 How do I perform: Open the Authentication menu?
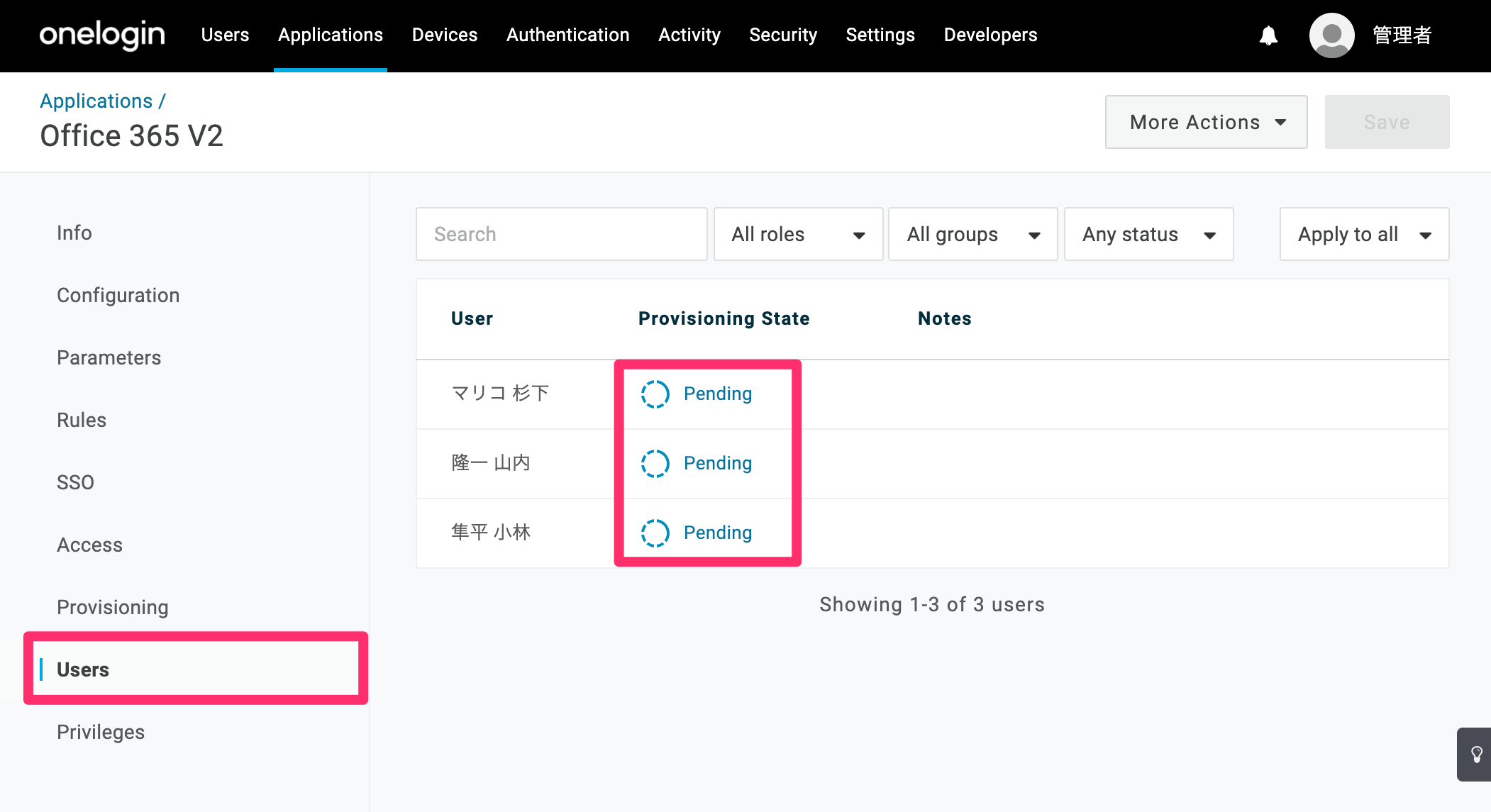point(567,35)
